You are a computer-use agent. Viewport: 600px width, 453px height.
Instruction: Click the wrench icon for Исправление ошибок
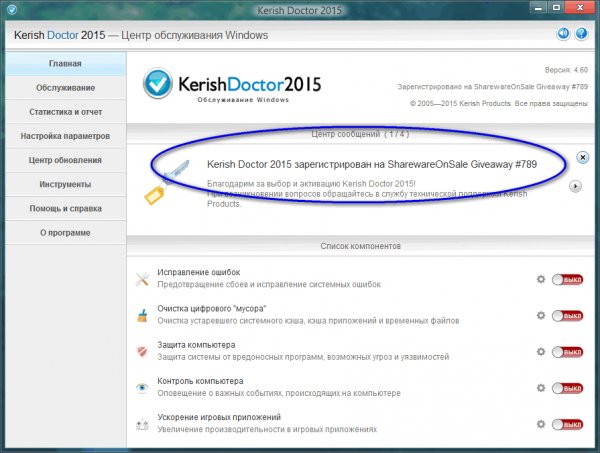point(142,279)
